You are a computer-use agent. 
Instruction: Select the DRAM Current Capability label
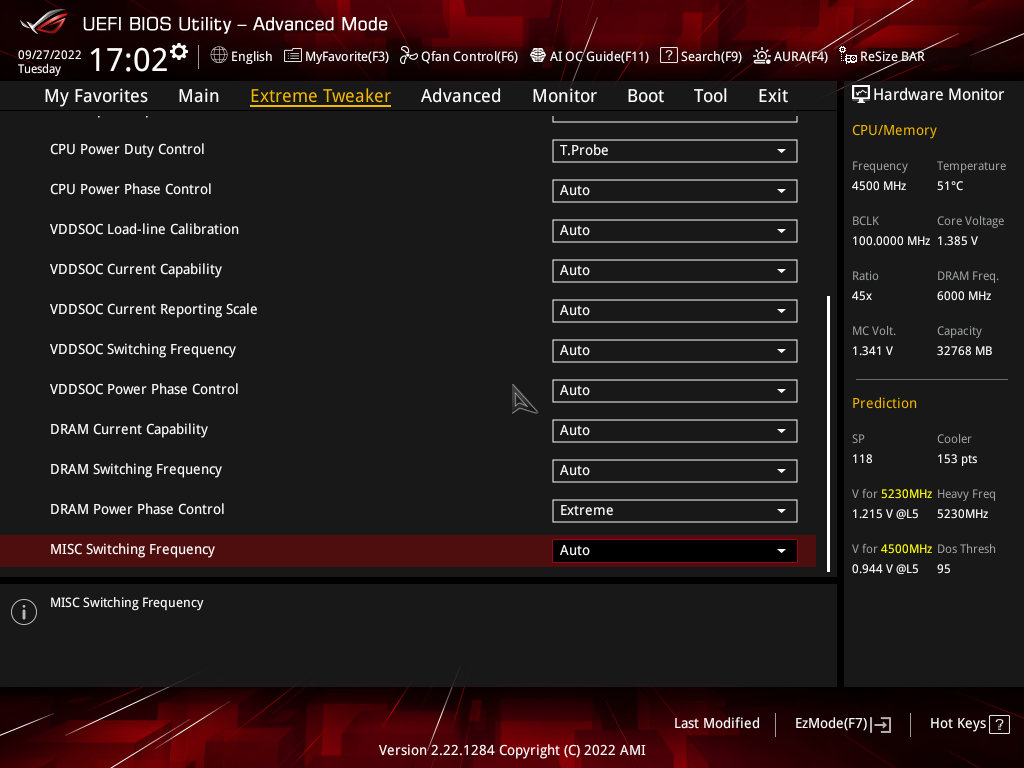[x=129, y=430]
